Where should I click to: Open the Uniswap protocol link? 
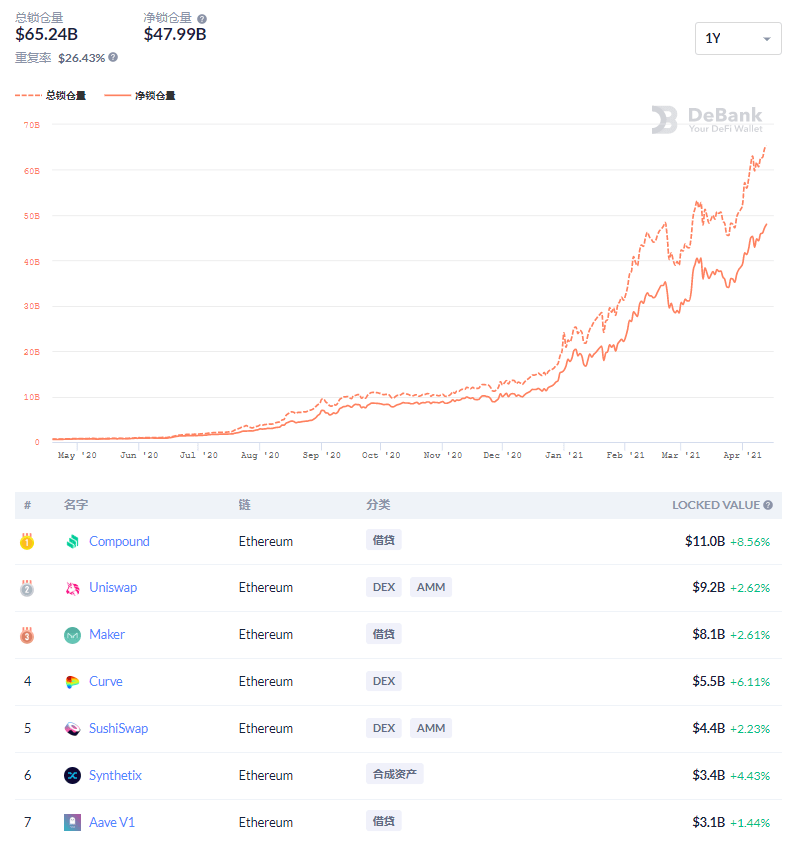pyautogui.click(x=113, y=587)
